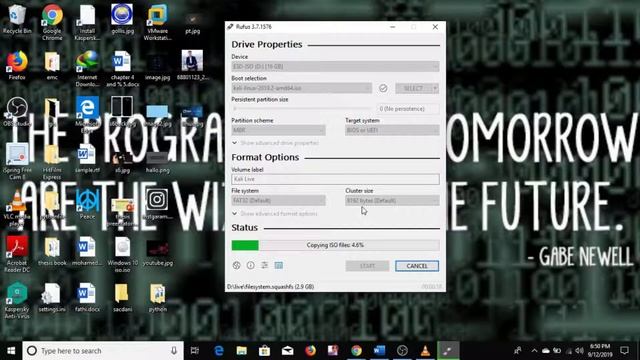Screen dimensions: 640x360
Task: Select the sacdani folder on desktop
Action: [x=122, y=298]
